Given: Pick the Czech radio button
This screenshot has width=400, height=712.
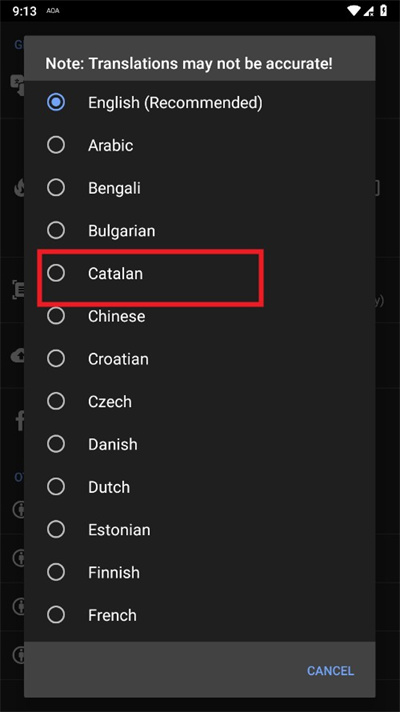Looking at the screenshot, I should (56, 401).
